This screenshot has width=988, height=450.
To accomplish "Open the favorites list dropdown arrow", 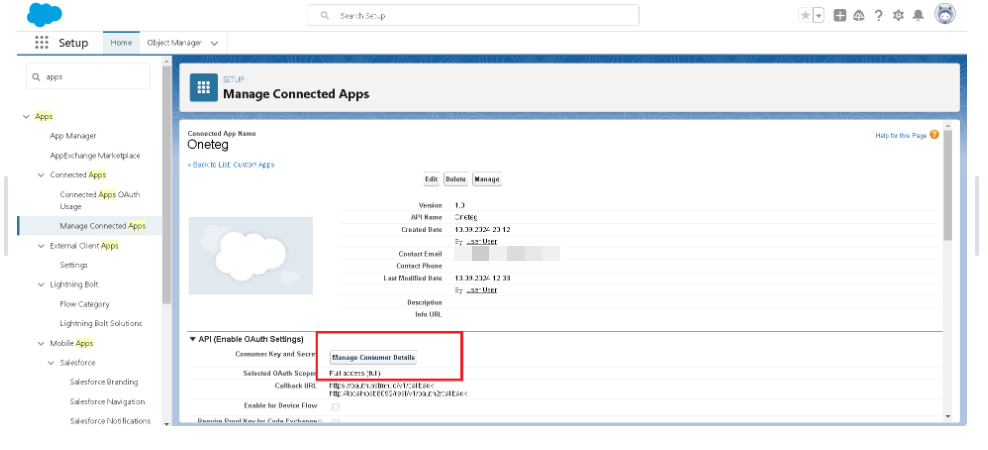I will pos(819,15).
